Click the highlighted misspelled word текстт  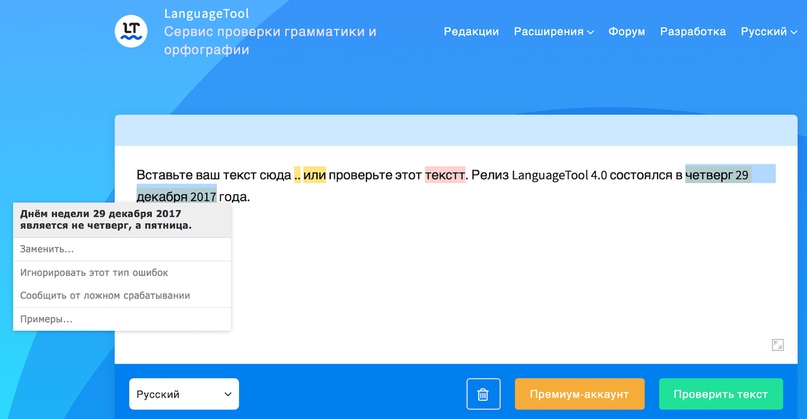(445, 175)
